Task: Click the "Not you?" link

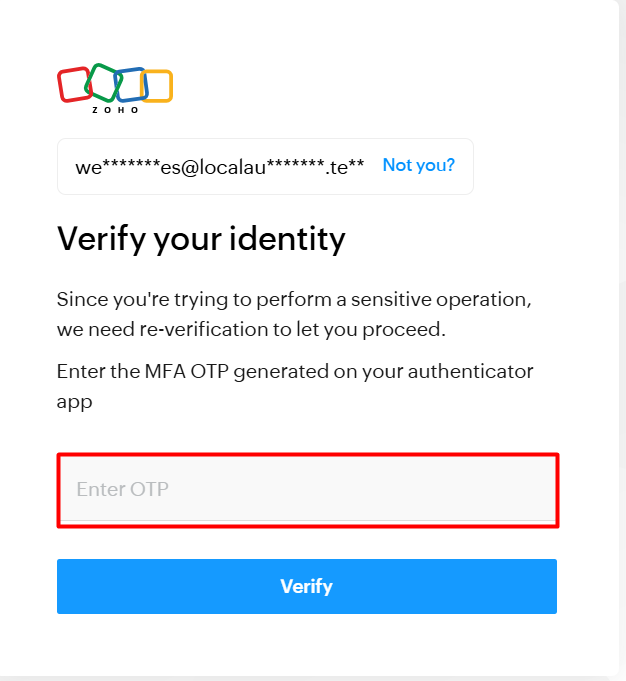Action: click(x=418, y=165)
